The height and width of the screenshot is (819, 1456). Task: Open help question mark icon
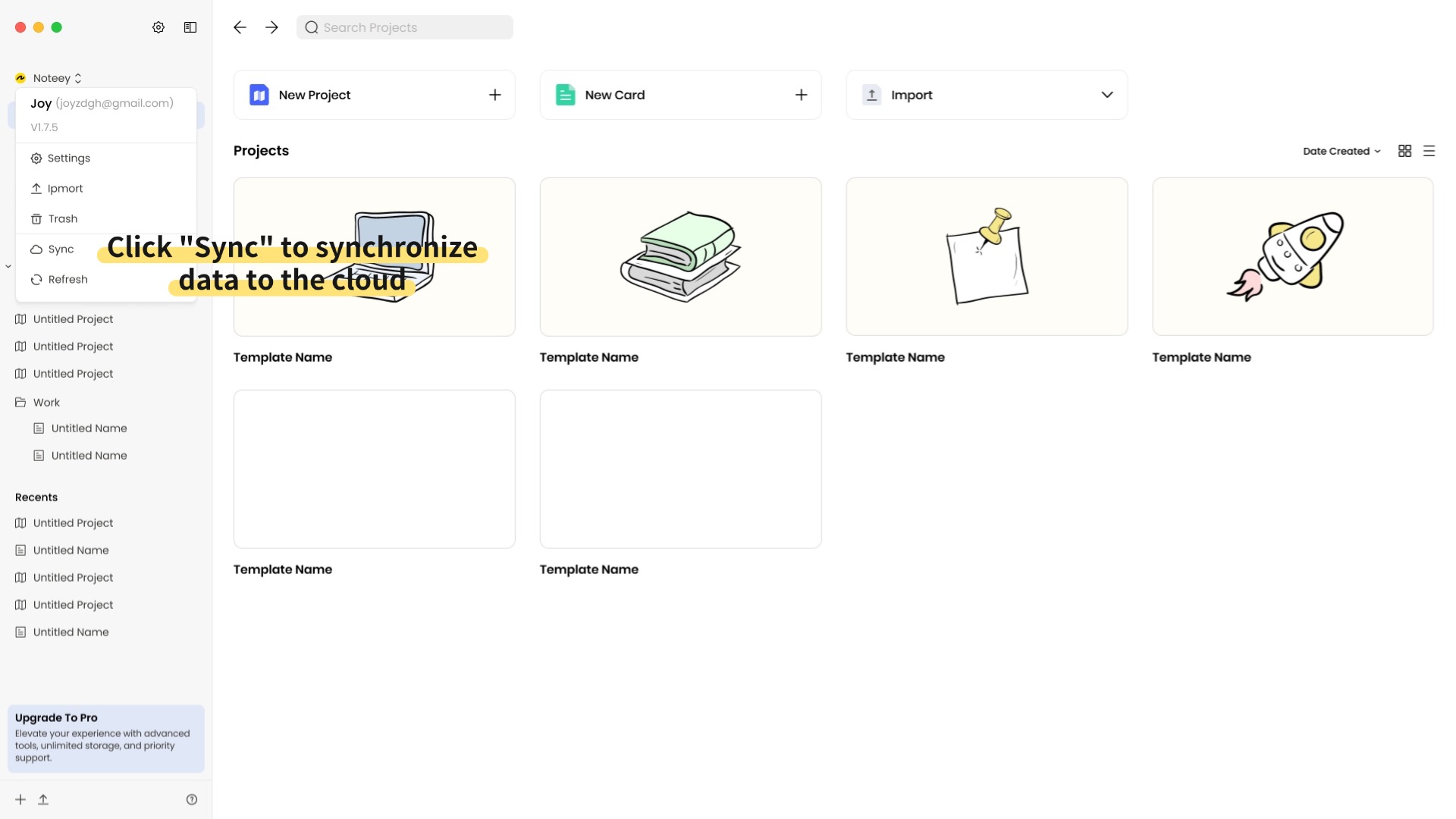pyautogui.click(x=192, y=800)
